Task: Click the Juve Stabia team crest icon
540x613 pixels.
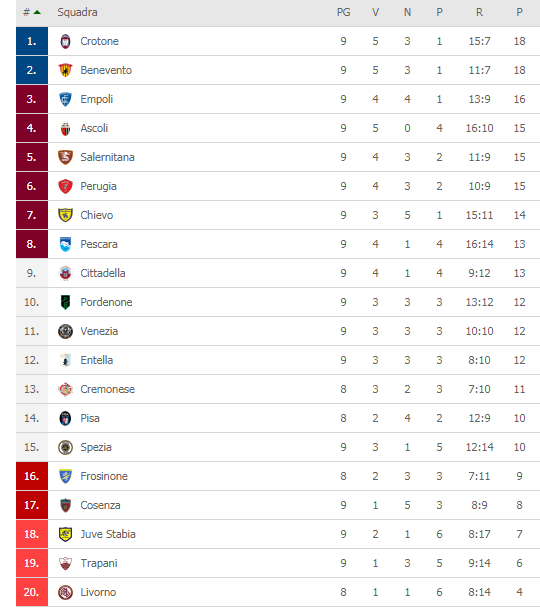Action: (x=65, y=534)
